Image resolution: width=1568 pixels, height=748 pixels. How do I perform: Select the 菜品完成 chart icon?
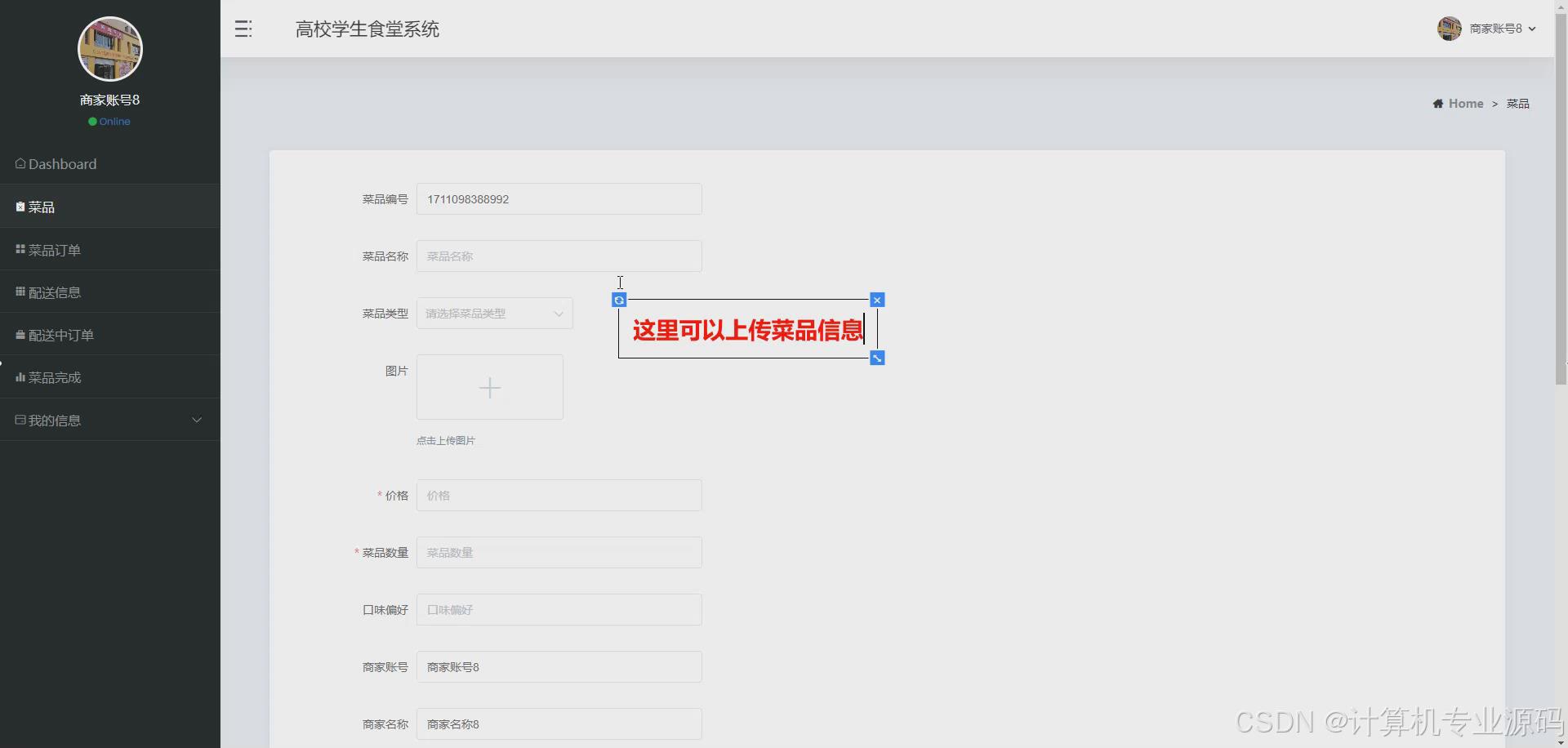19,377
